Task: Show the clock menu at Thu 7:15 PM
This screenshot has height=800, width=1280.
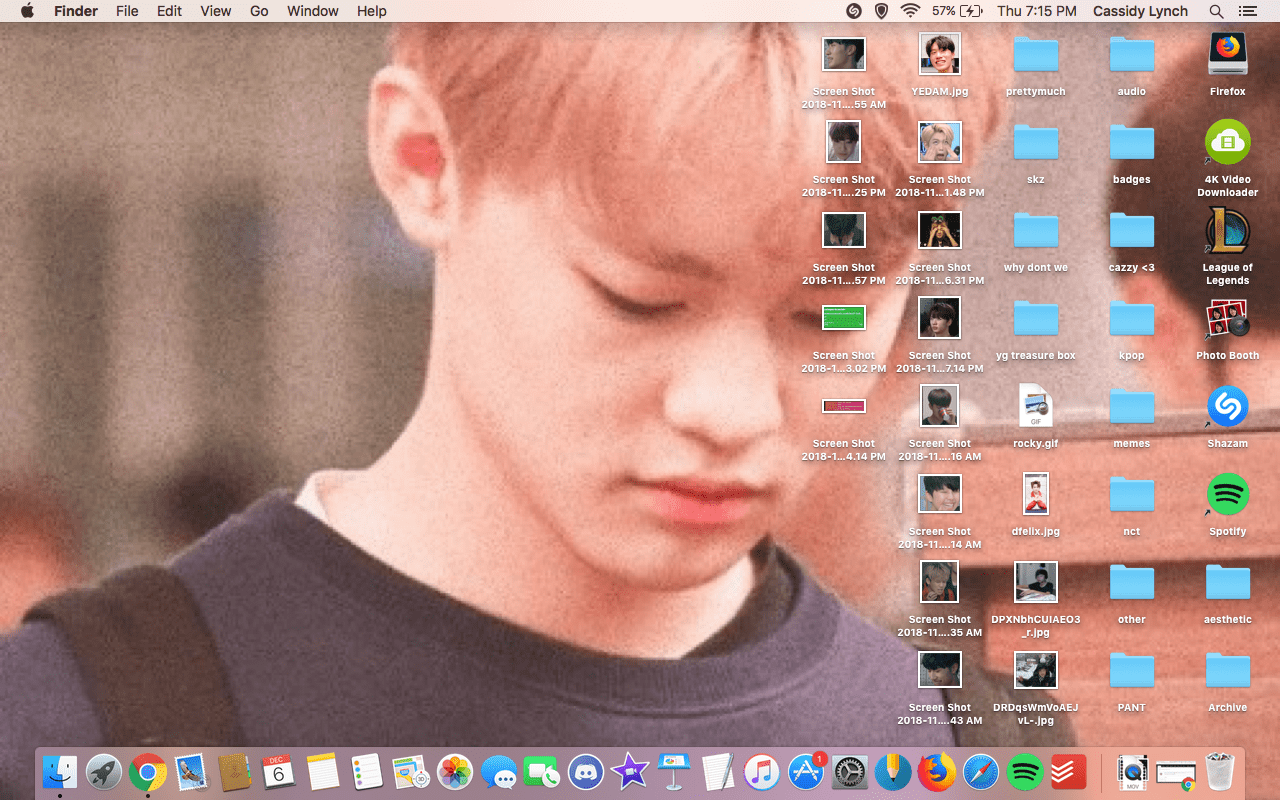Action: [1037, 11]
